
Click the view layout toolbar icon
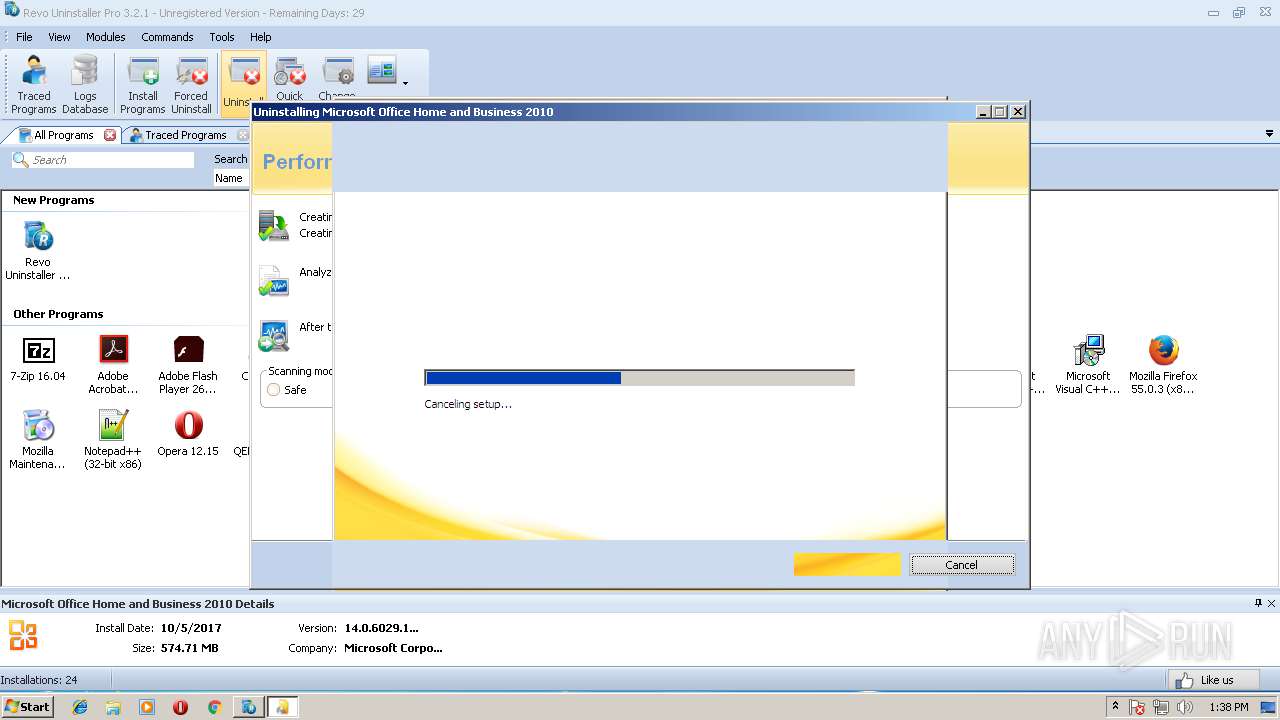pos(381,70)
